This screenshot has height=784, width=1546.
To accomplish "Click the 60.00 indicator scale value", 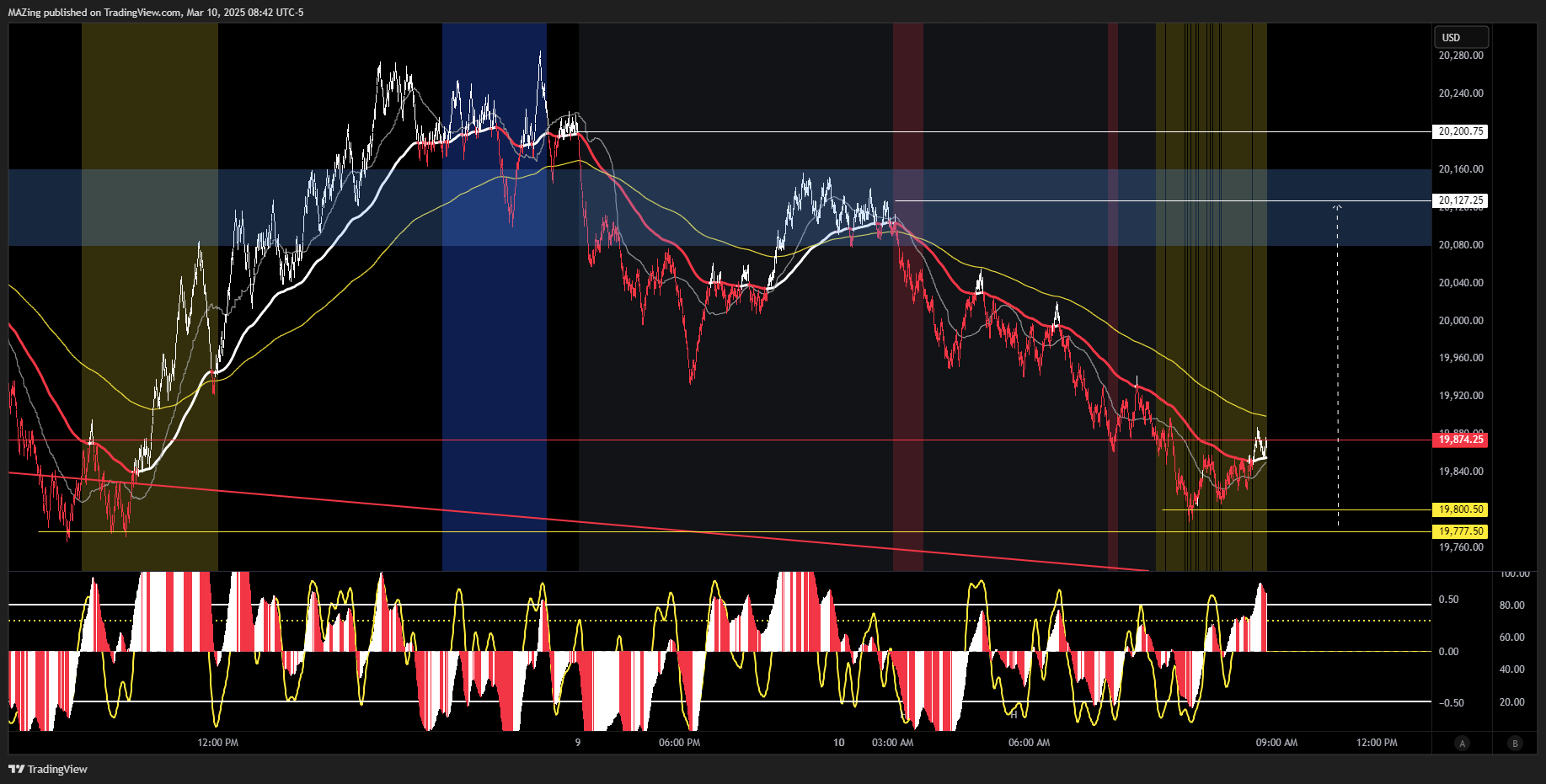I will [1511, 637].
